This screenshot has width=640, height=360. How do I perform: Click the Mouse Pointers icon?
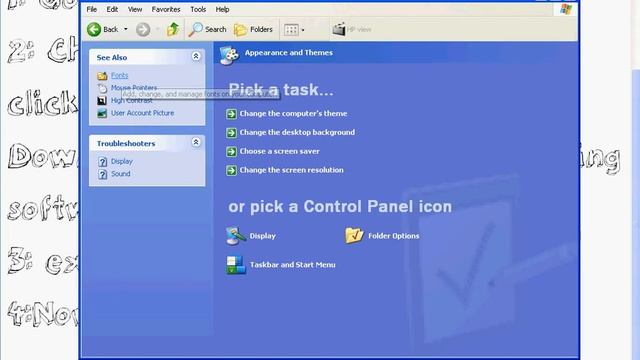coord(102,88)
